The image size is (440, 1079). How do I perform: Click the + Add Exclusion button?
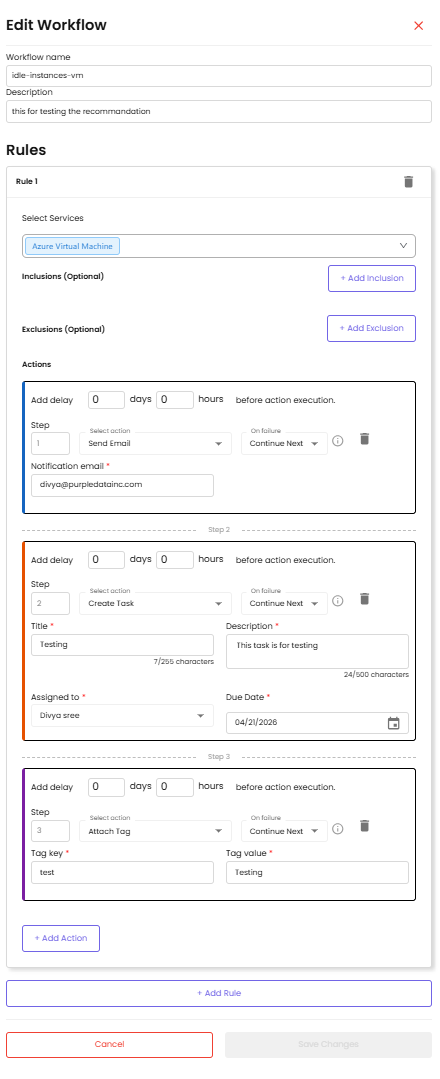pyautogui.click(x=371, y=328)
